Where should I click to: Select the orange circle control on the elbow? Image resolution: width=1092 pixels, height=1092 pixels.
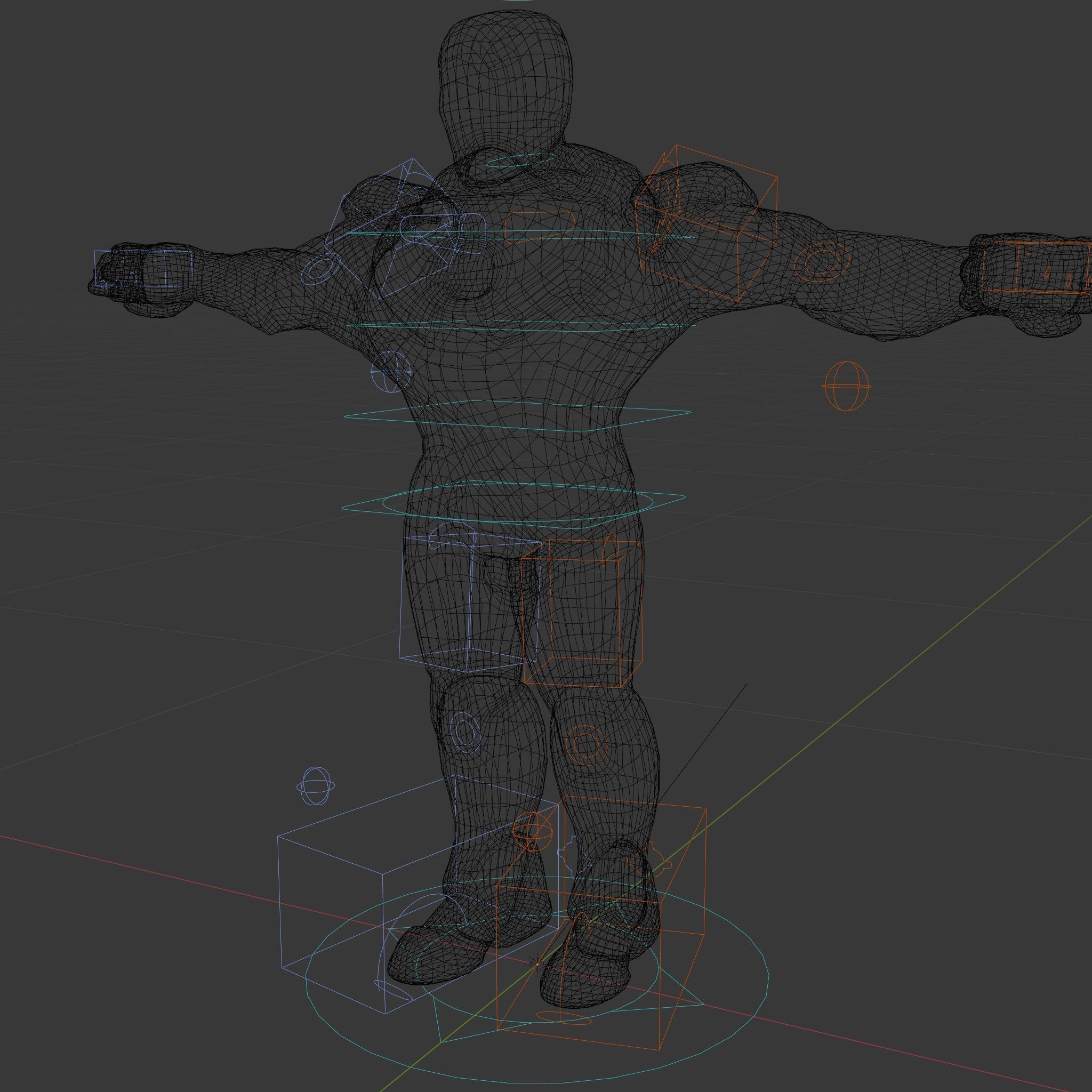822,262
